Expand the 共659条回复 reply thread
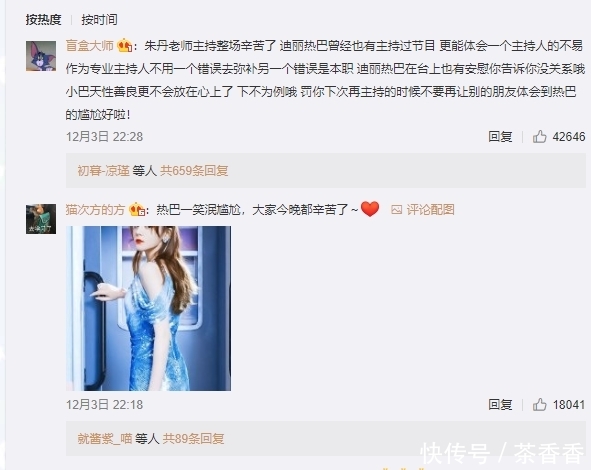This screenshot has height=470, width=591. tap(194, 171)
